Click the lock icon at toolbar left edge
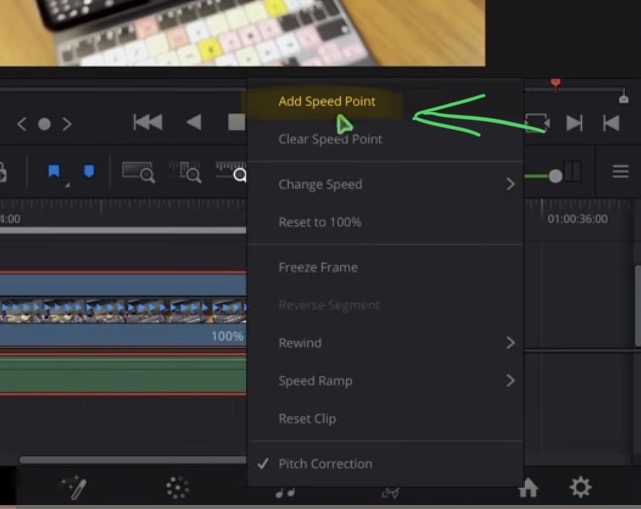Viewport: 641px width, 509px height. click(3, 172)
